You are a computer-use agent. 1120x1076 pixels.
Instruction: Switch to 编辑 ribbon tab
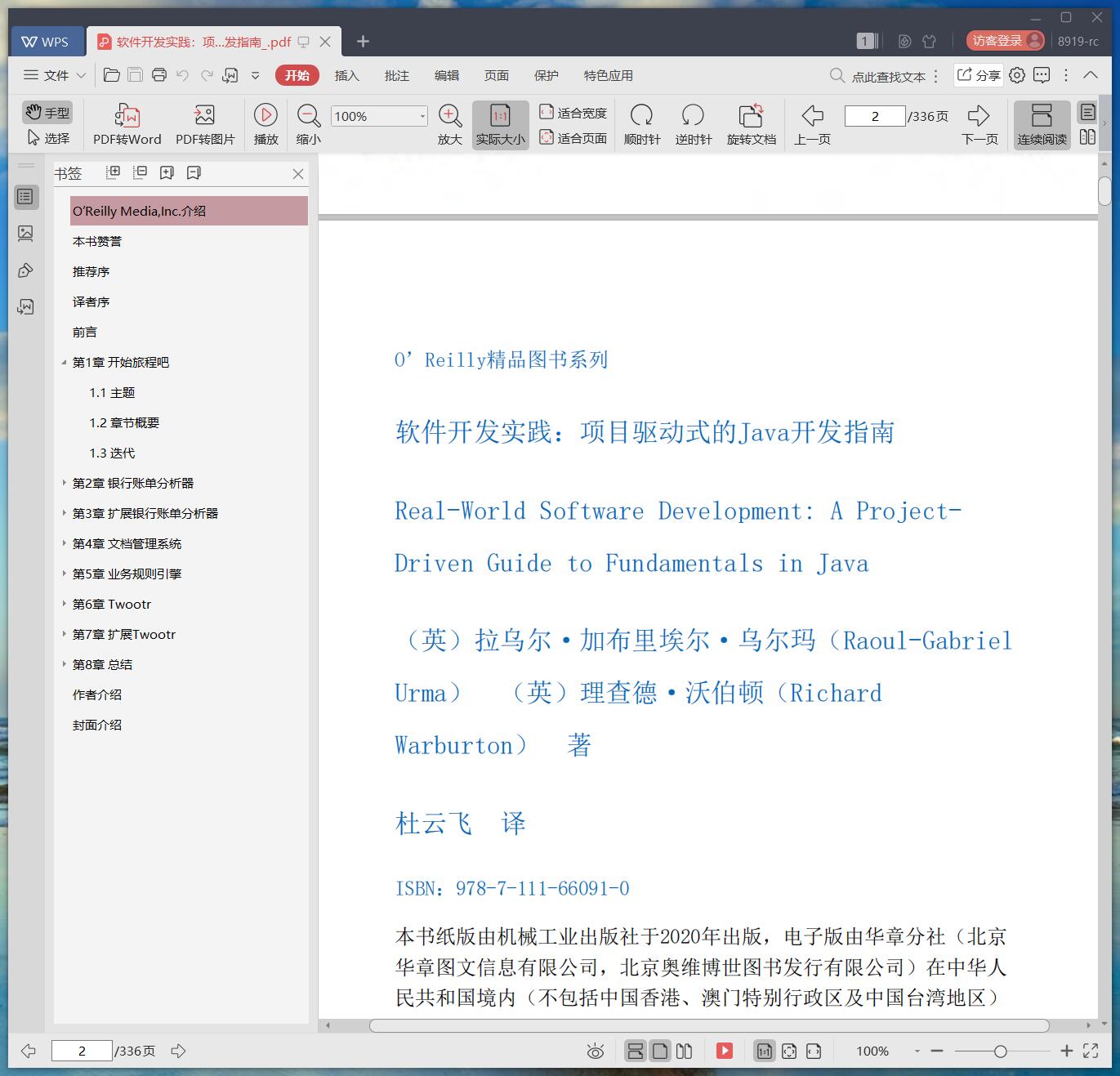pyautogui.click(x=446, y=75)
